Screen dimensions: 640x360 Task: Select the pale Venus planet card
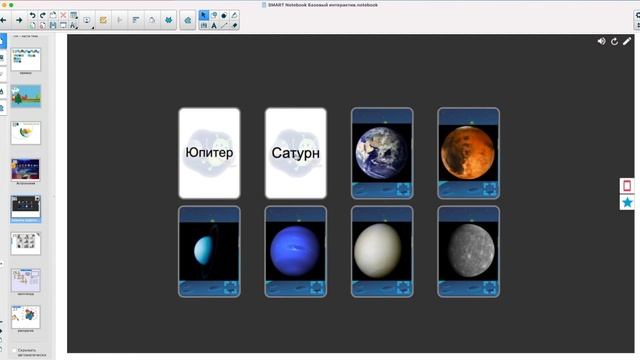pyautogui.click(x=382, y=251)
